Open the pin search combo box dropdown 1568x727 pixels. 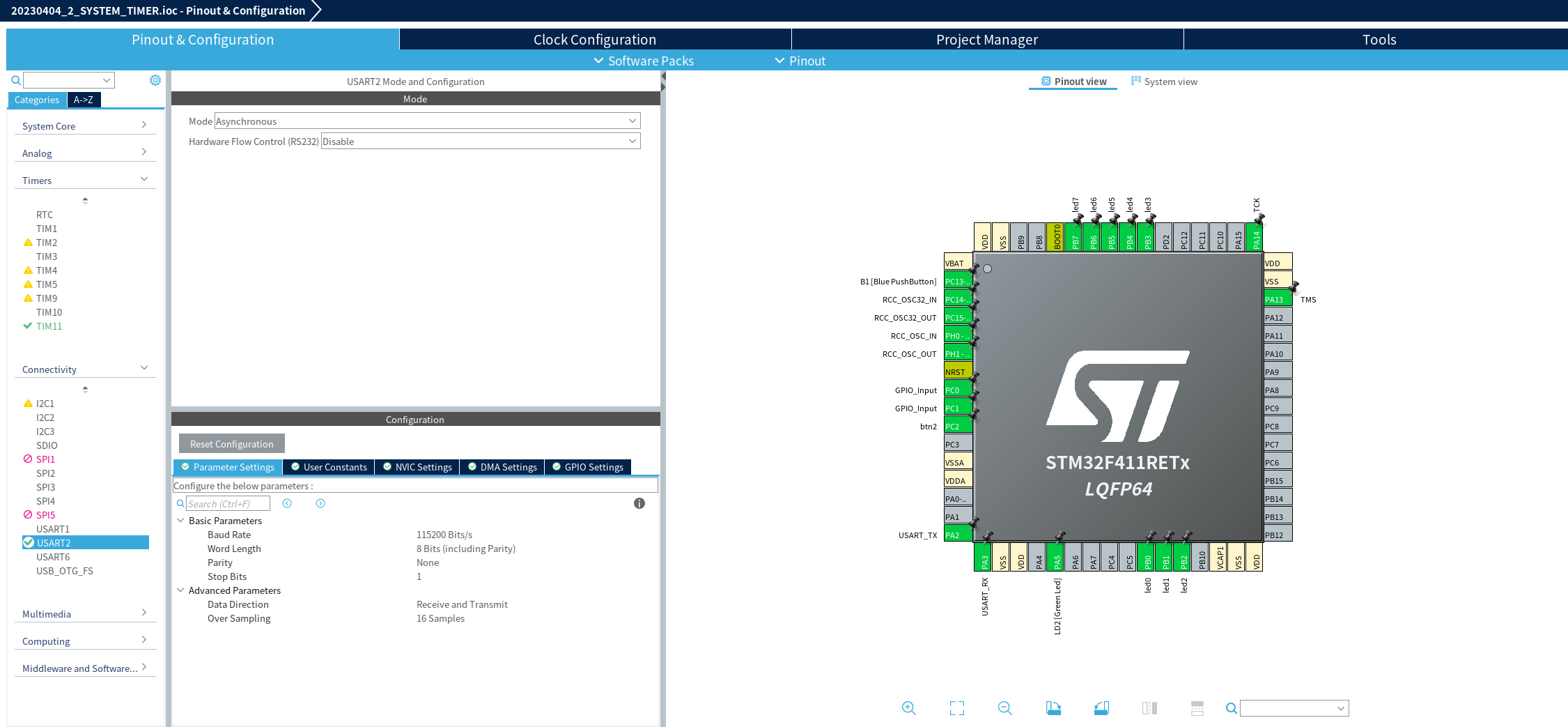(1341, 708)
